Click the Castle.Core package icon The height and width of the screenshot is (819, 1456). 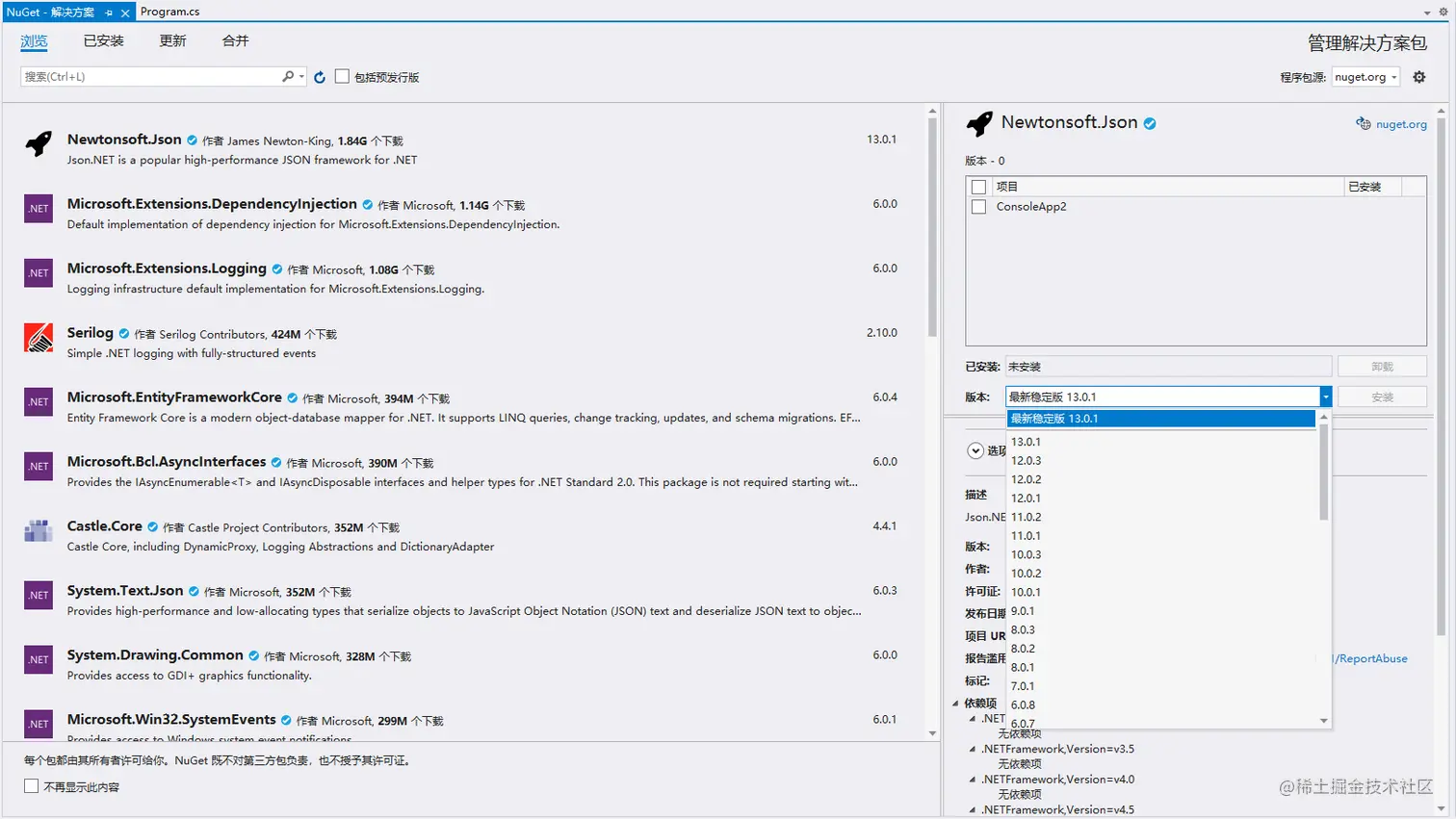[x=39, y=531]
